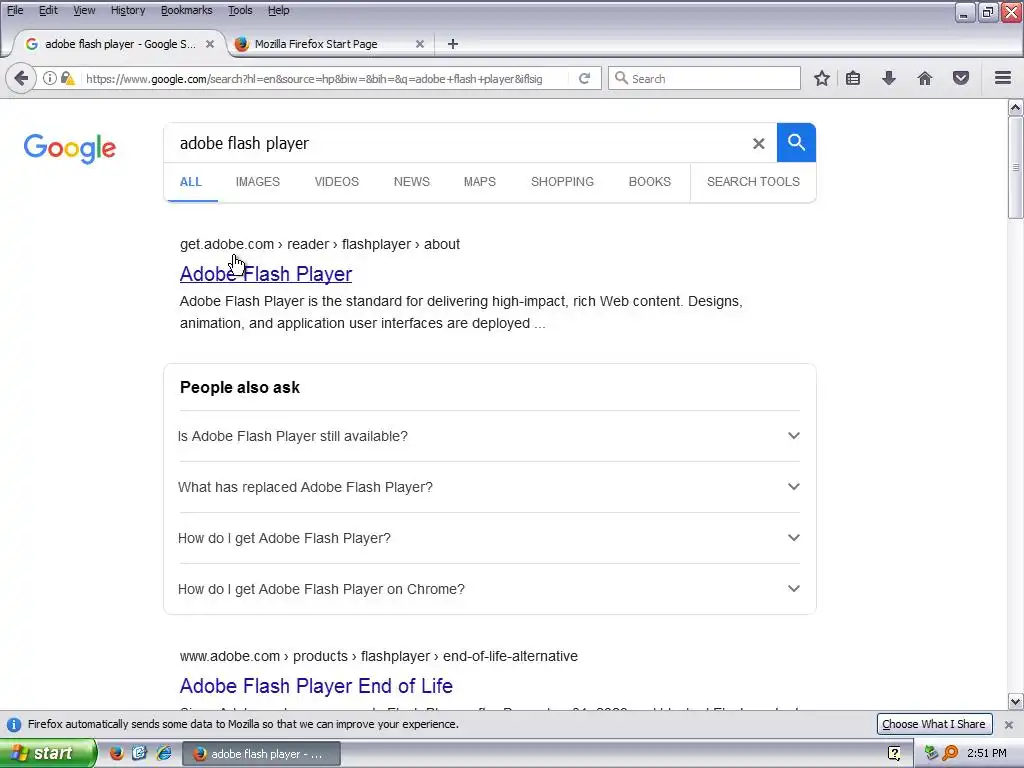Click the vertical scrollbar thumb
This screenshot has height=768, width=1024.
pos(1015,168)
